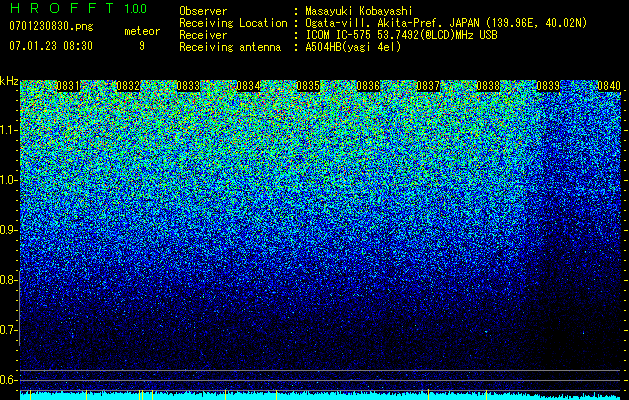The height and width of the screenshot is (400, 629).
Task: Select the ICOM IC-575 receiver value
Action: [401, 35]
